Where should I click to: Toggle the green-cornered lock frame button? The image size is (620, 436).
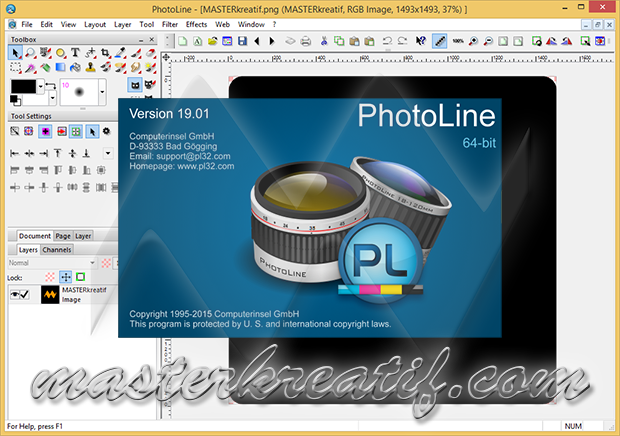click(x=80, y=277)
